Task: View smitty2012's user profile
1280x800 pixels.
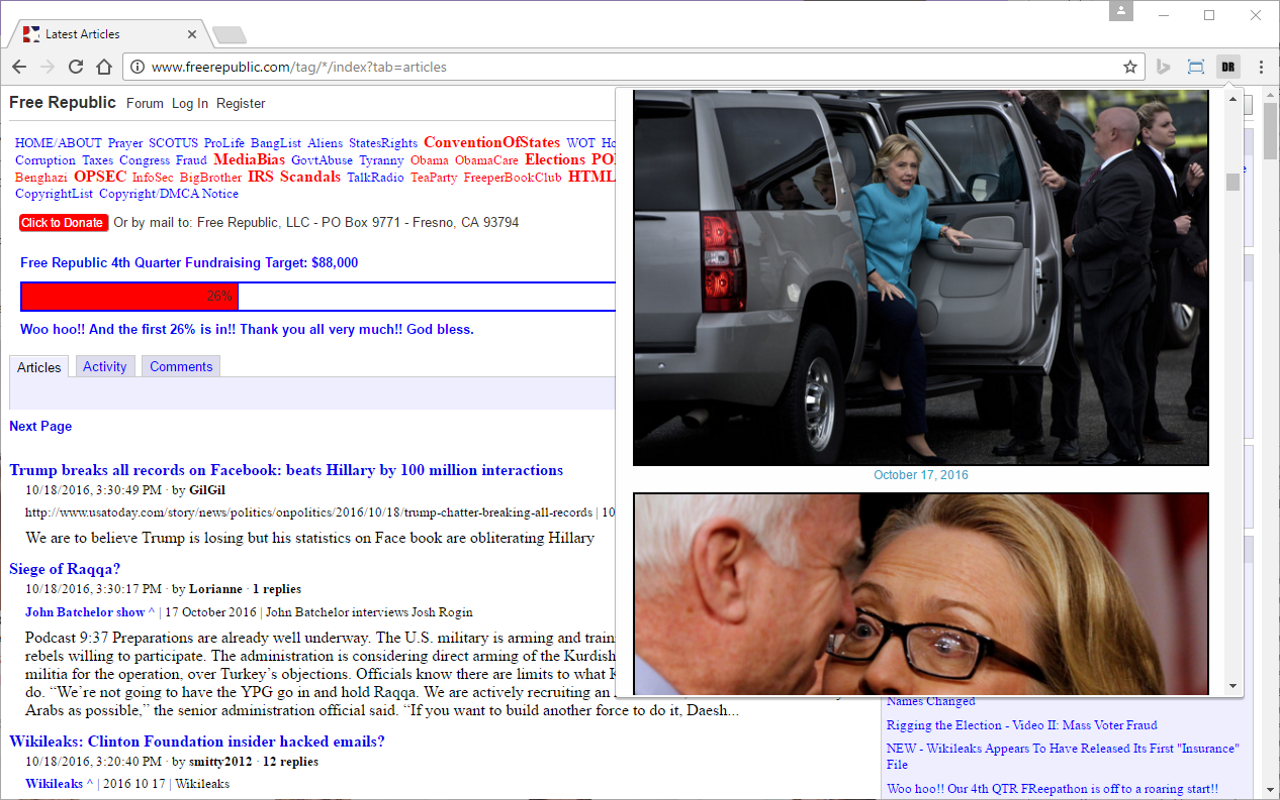Action: pyautogui.click(x=220, y=761)
